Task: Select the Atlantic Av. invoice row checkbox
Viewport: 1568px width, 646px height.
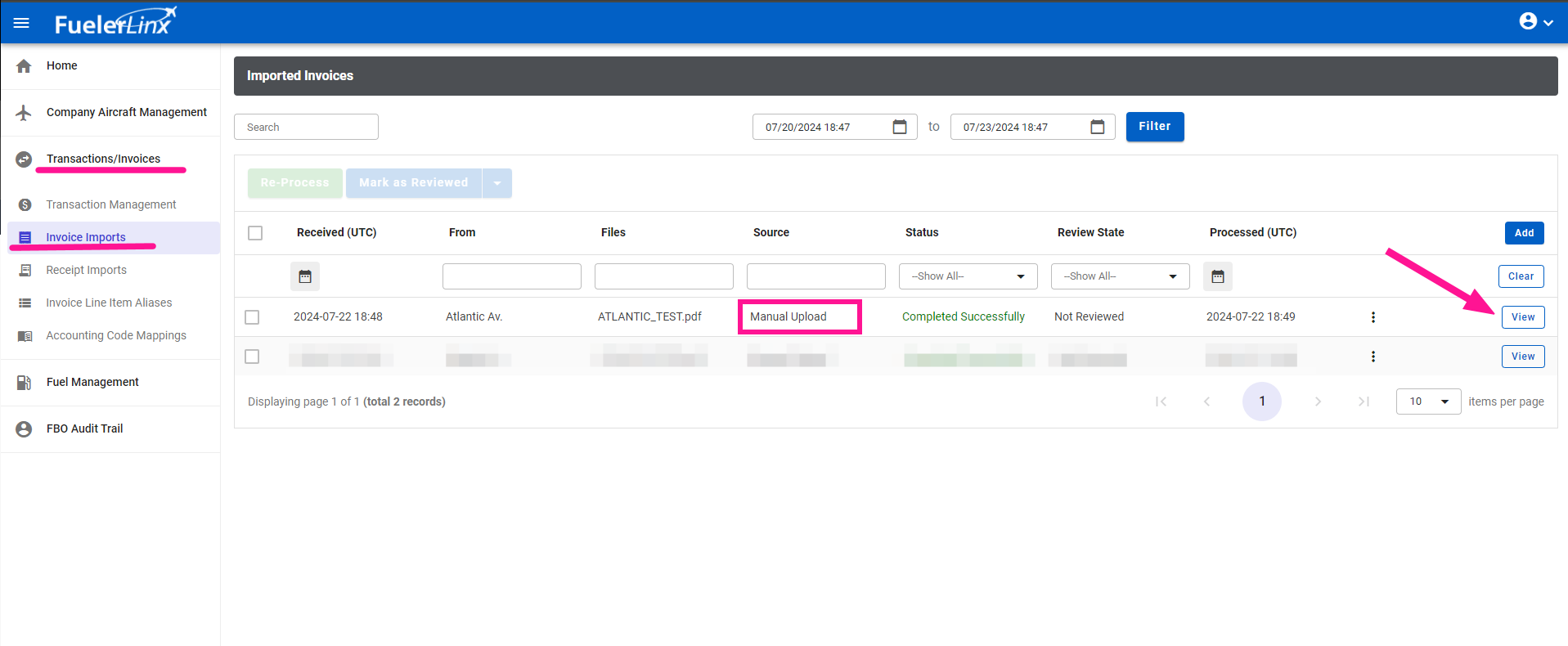Action: tap(252, 317)
